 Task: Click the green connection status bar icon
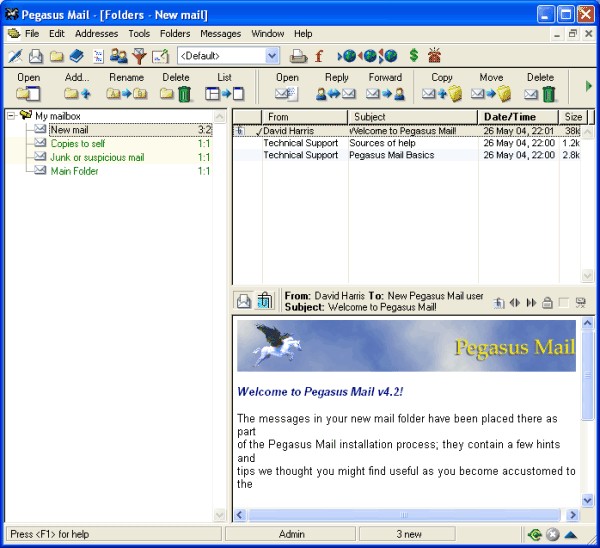(535, 535)
